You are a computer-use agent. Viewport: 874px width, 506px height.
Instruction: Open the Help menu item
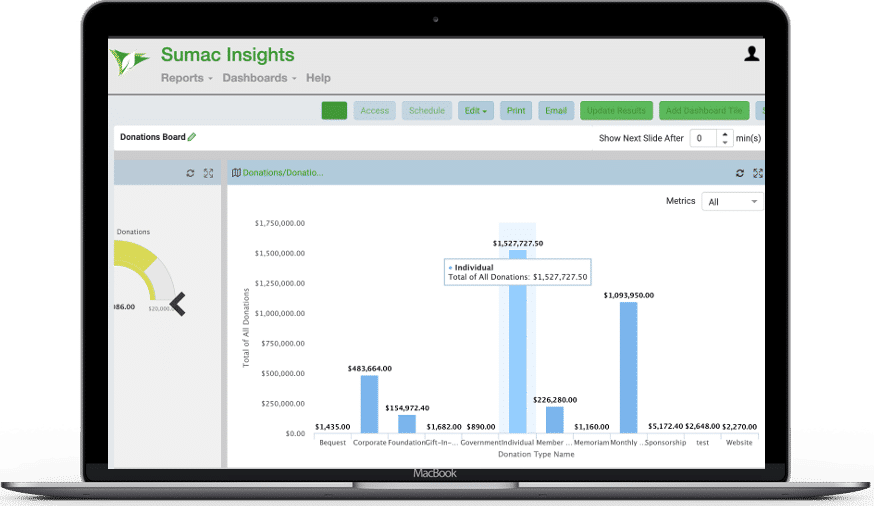click(318, 78)
